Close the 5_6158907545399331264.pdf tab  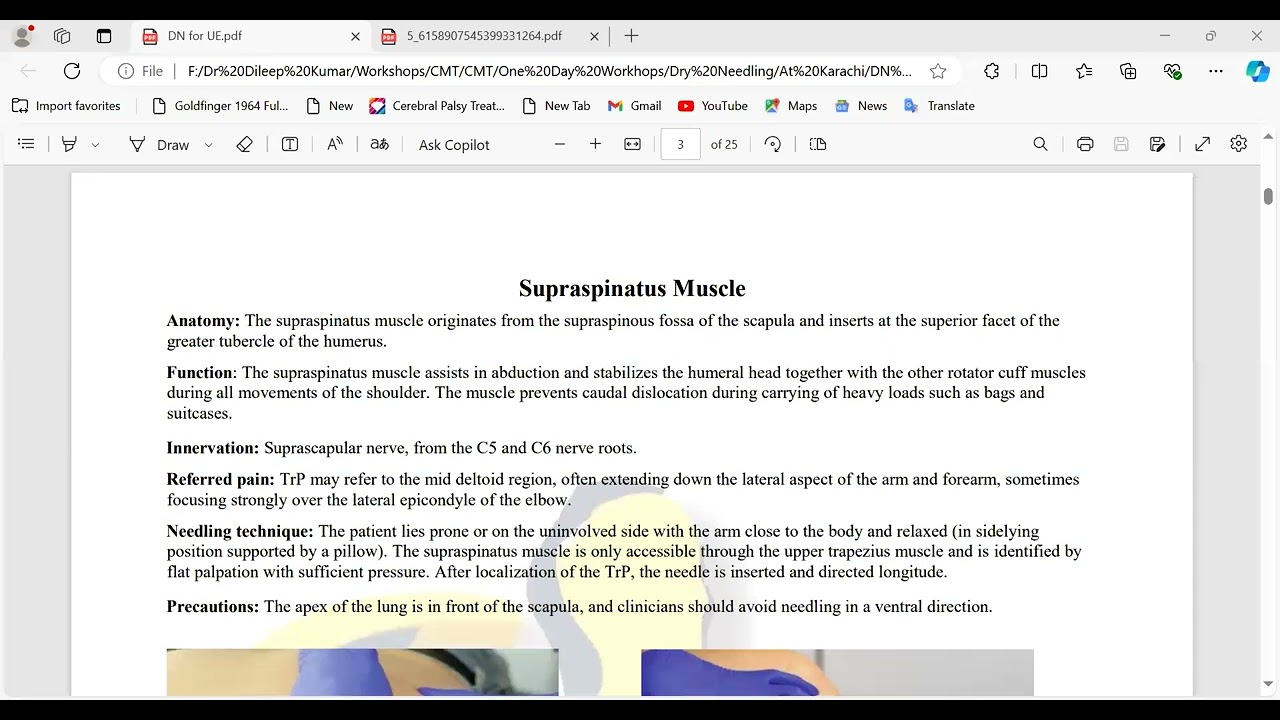coord(594,36)
